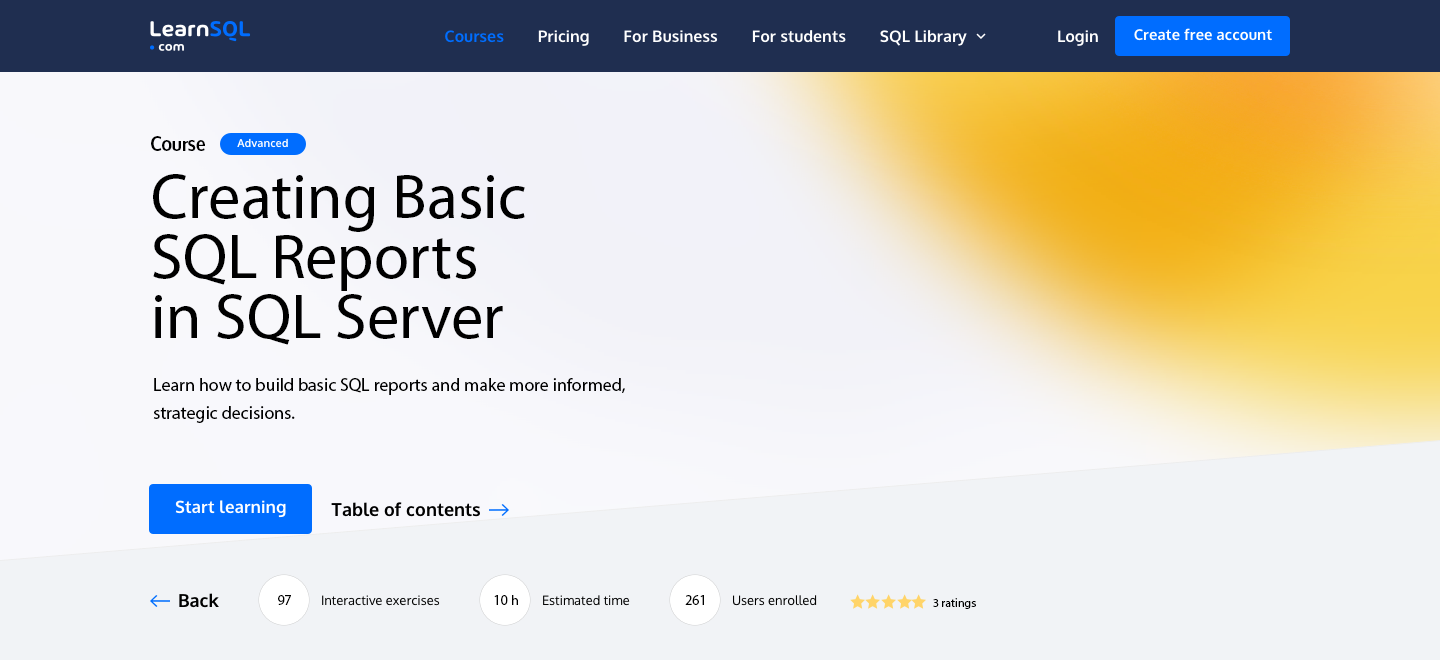Click the 10 h time circle

(x=505, y=600)
